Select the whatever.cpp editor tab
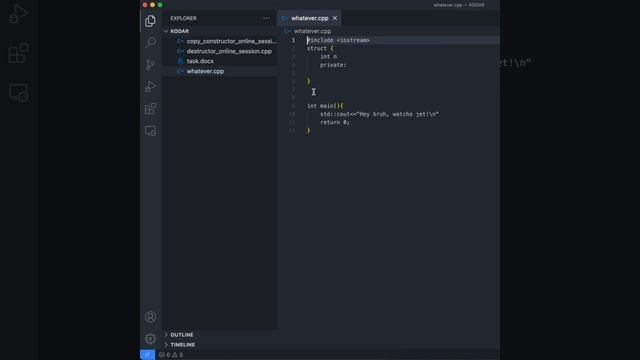 coord(309,18)
